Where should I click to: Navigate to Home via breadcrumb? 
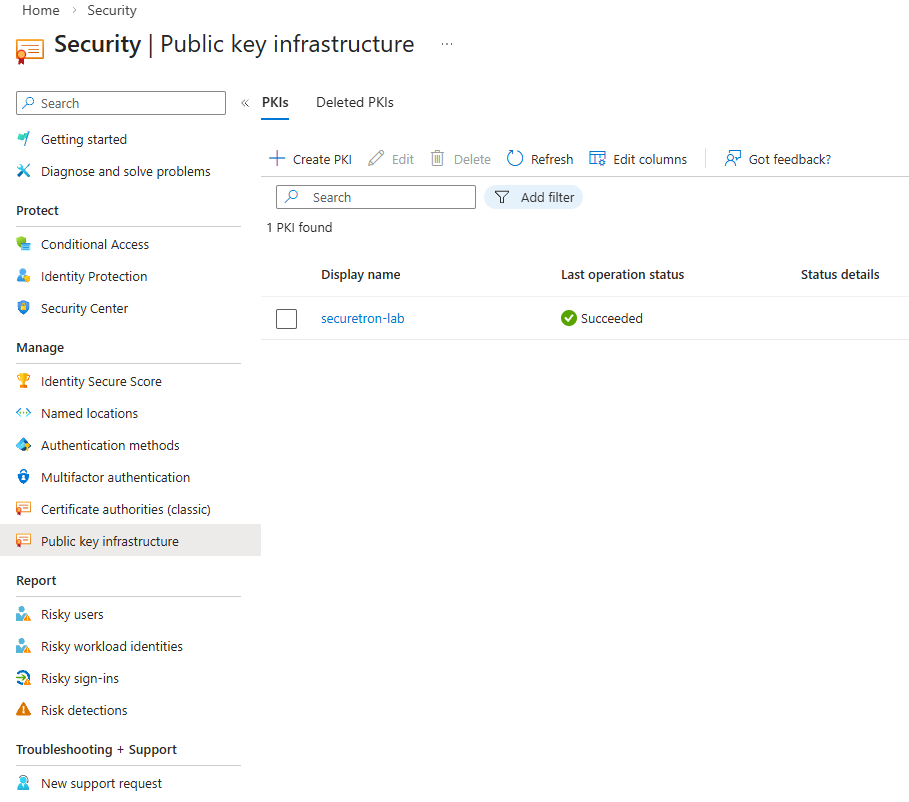40,10
